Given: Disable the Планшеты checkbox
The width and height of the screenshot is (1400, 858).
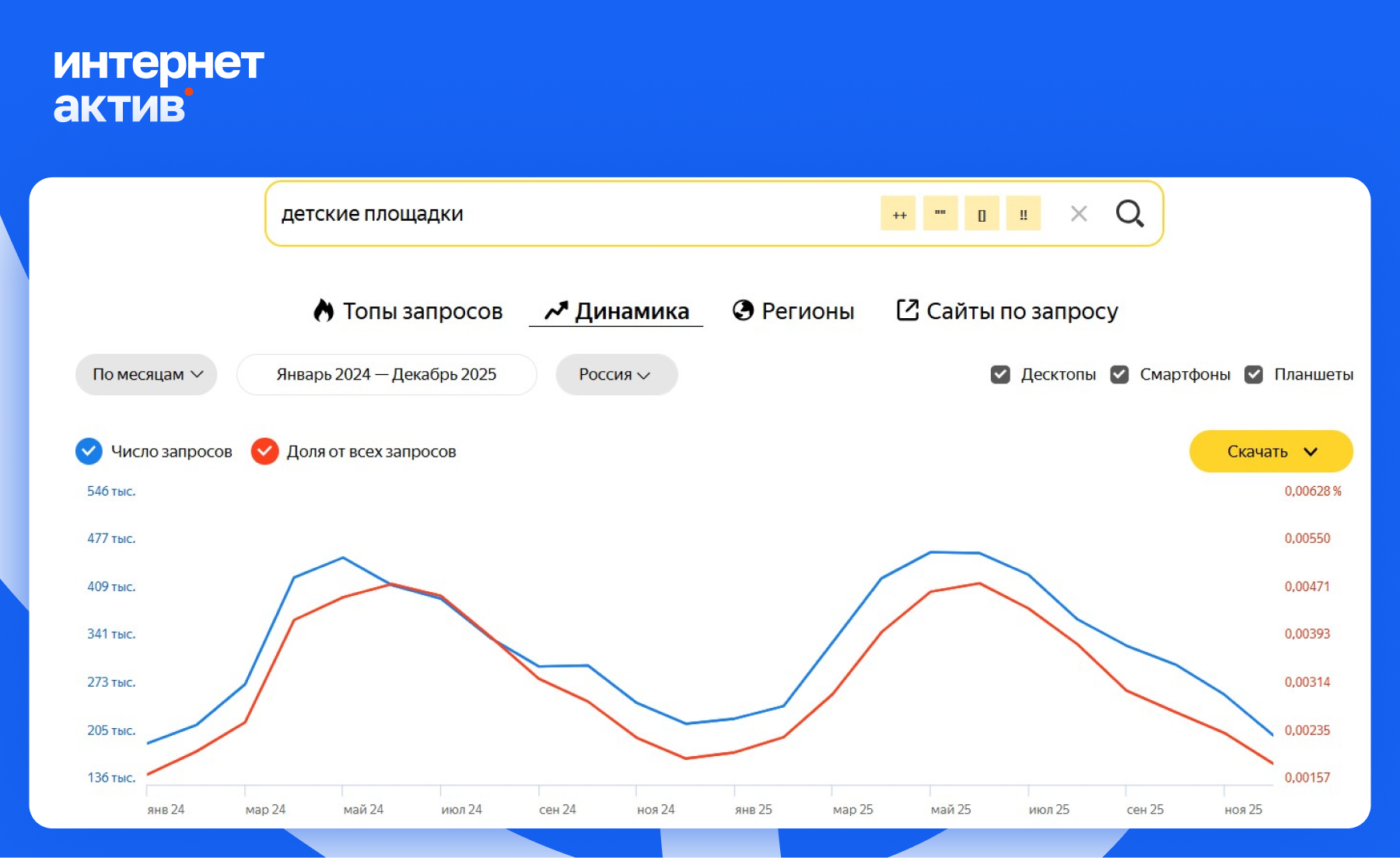Looking at the screenshot, I should click(1254, 374).
